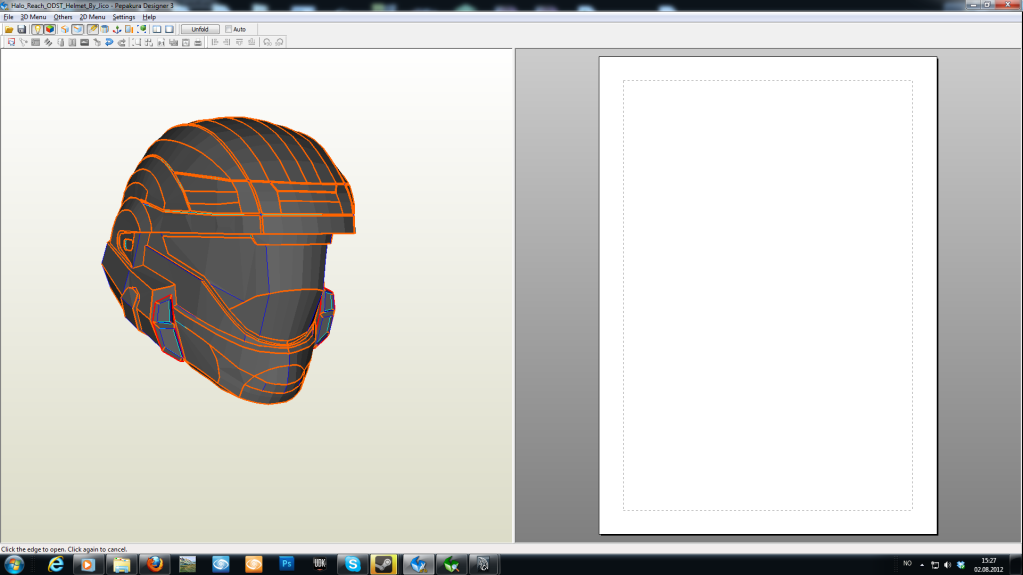The image size is (1023, 575).
Task: Click the align top icon
Action: click(239, 42)
